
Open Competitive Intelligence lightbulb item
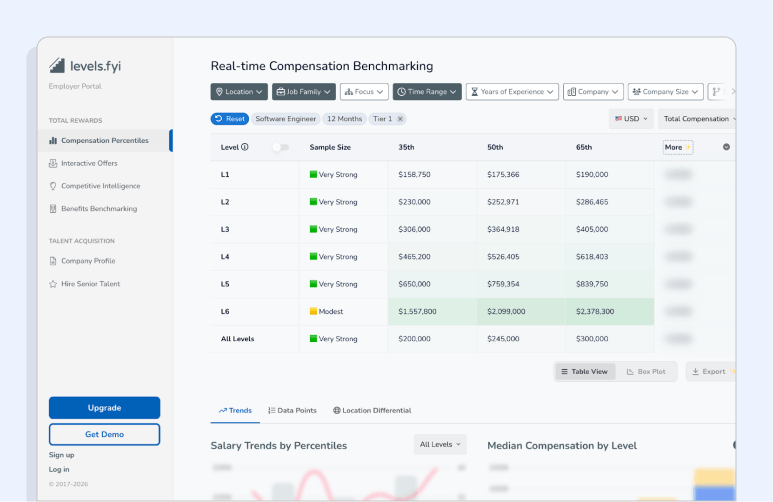point(100,186)
